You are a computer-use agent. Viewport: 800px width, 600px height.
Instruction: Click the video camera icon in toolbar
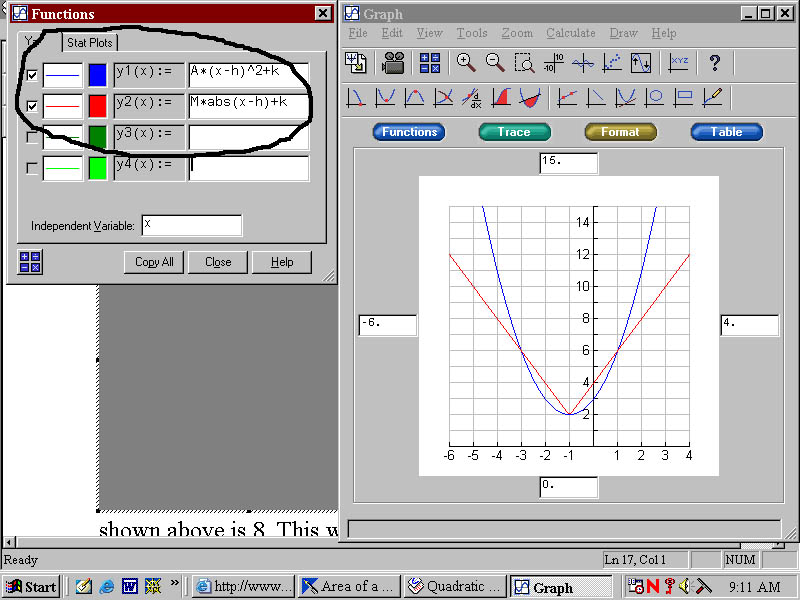[393, 63]
